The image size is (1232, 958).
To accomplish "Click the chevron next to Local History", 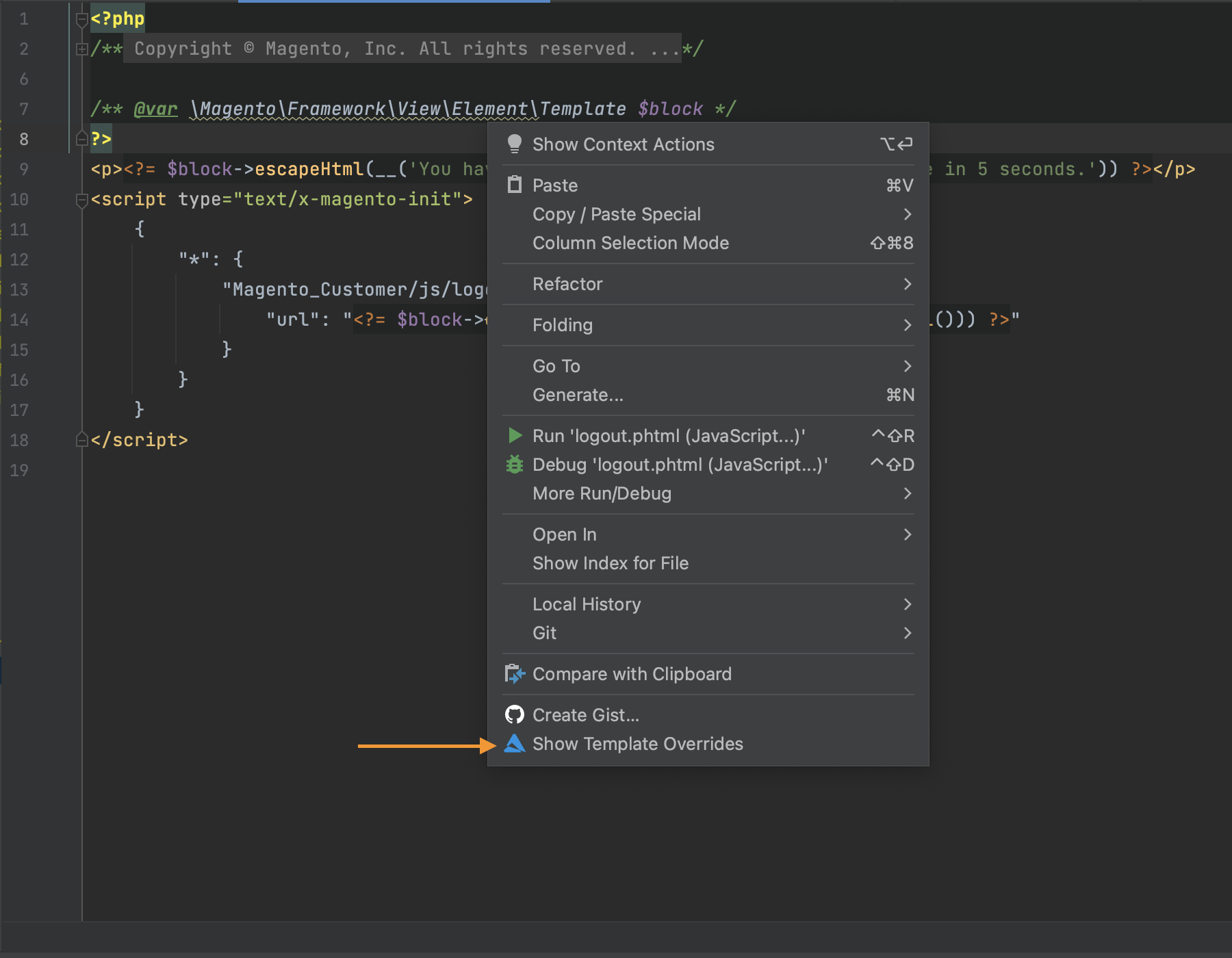I will [x=908, y=604].
